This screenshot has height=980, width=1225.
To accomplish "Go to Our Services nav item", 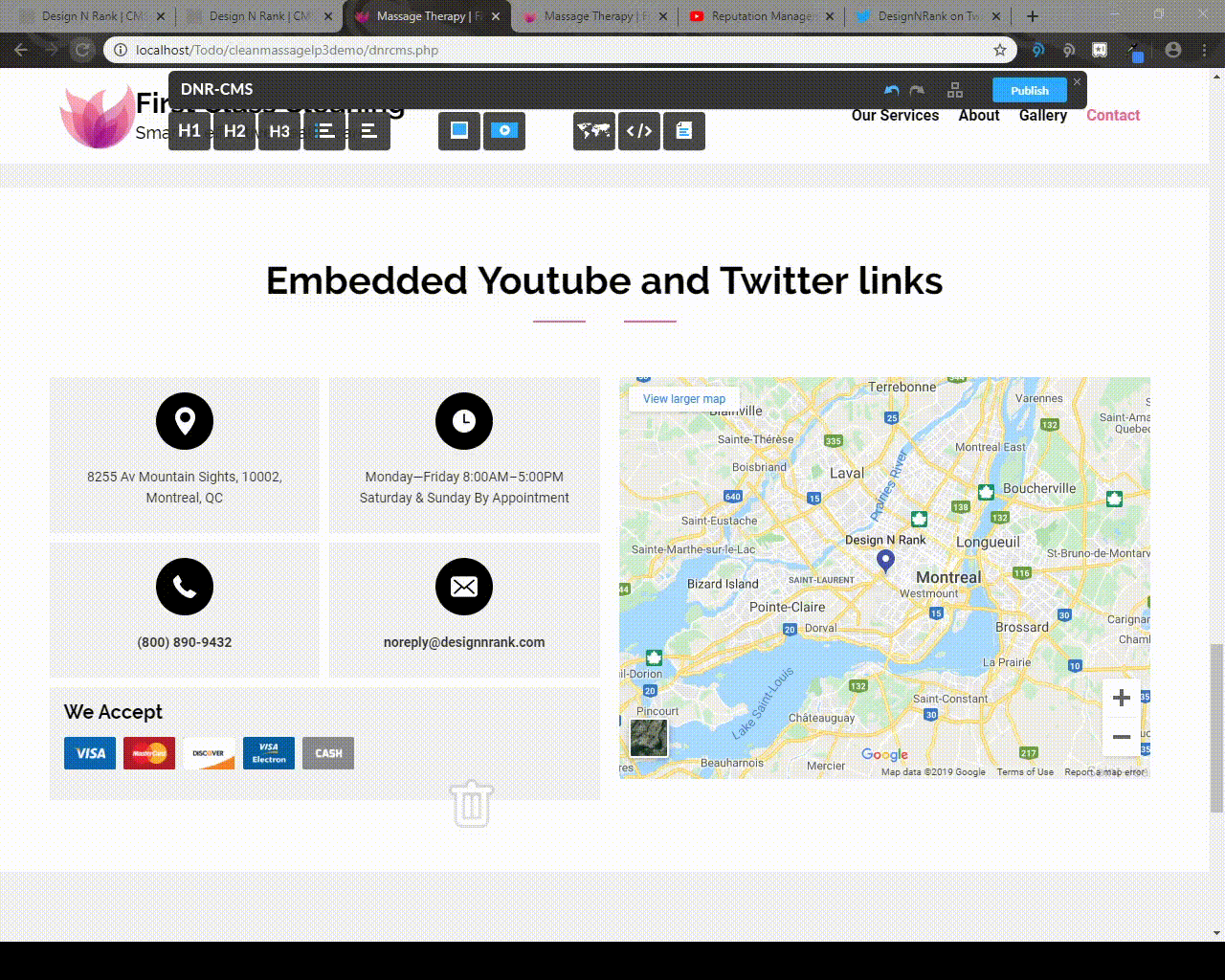I will 895,115.
